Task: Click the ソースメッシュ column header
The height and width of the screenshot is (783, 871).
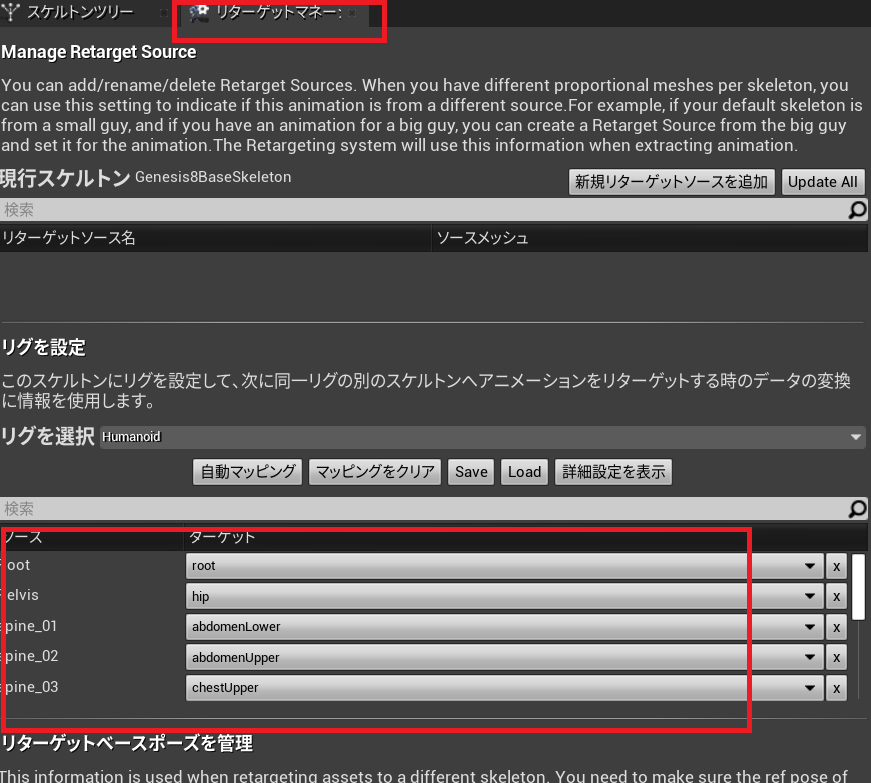Action: click(650, 238)
